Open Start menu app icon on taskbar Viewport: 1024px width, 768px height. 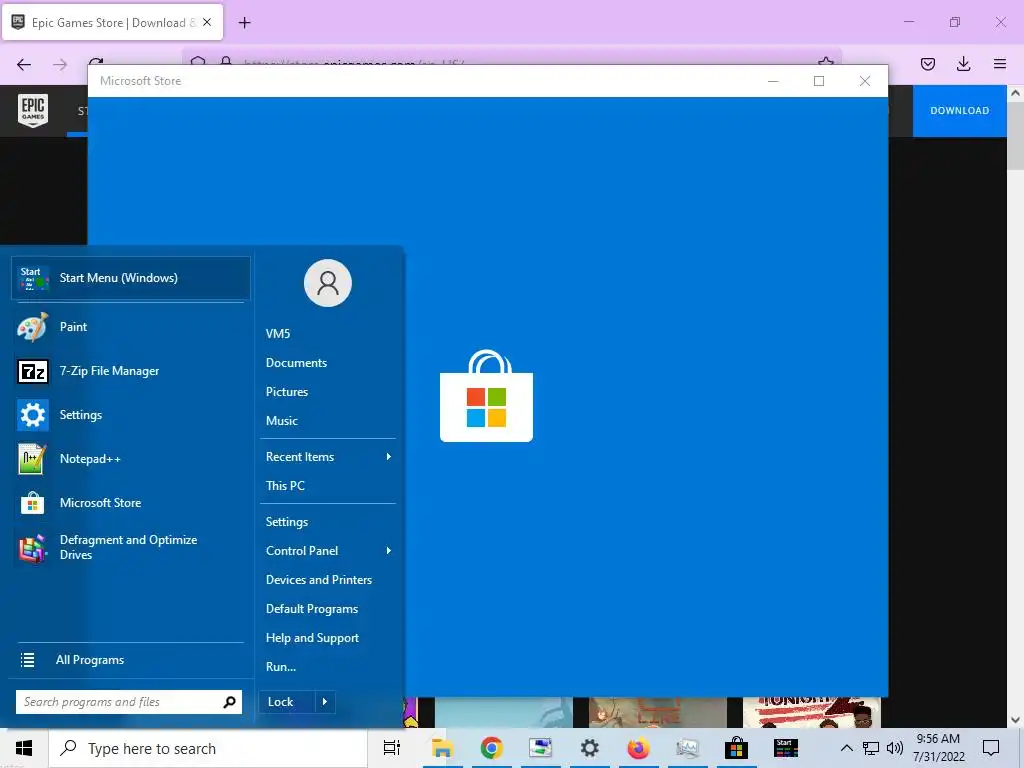pos(786,748)
